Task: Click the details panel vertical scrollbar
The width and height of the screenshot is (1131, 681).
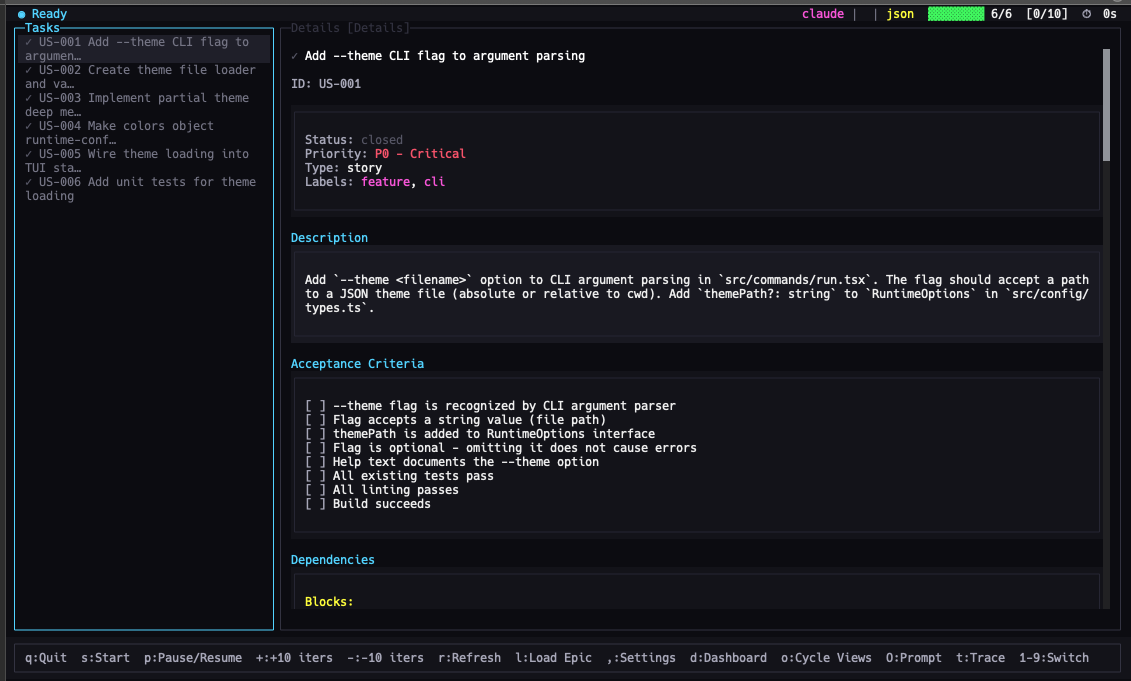Action: click(1106, 105)
